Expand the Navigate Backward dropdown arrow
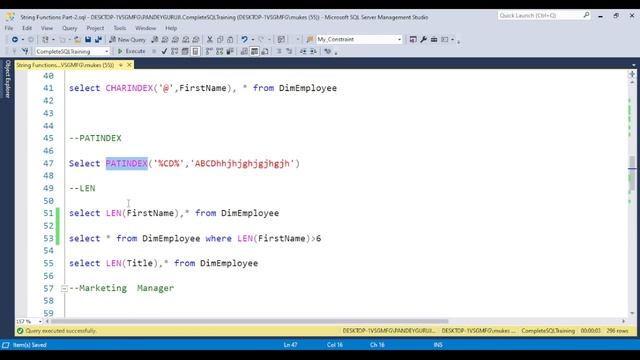 click(22, 40)
